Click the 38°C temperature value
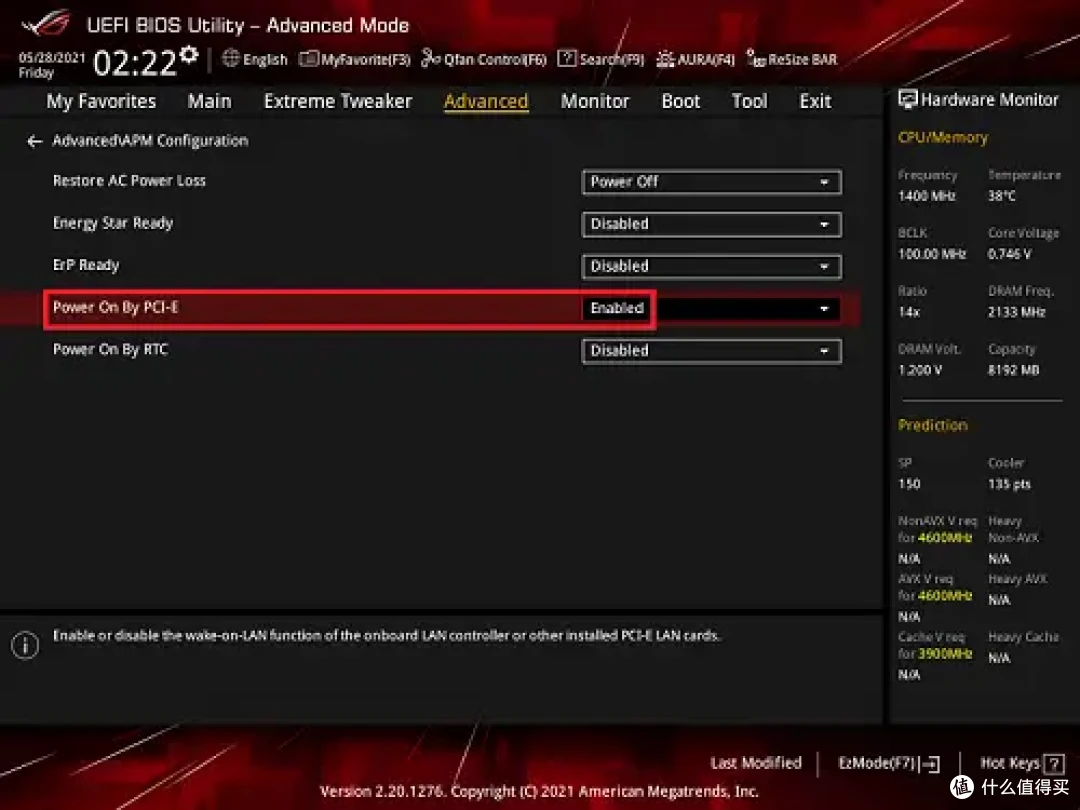 coord(1001,196)
